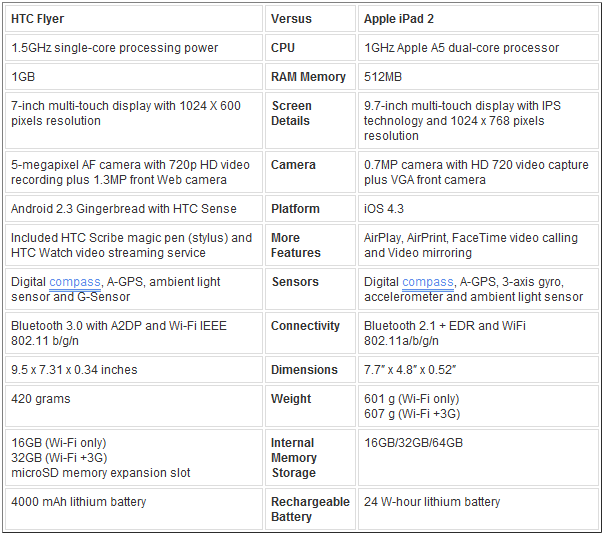606x535 pixels.
Task: Select the Screen Details row label
Action: [x=292, y=113]
